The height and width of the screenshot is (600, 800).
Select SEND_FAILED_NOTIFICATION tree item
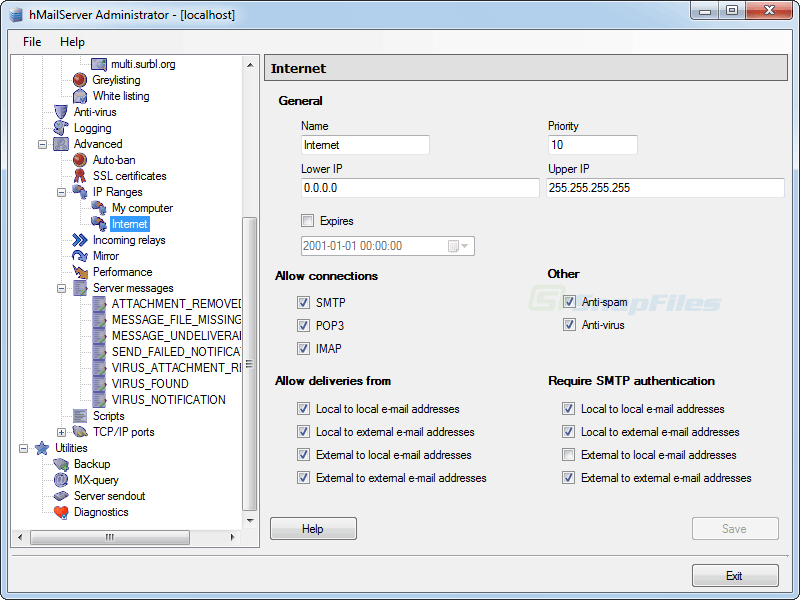pyautogui.click(x=176, y=352)
